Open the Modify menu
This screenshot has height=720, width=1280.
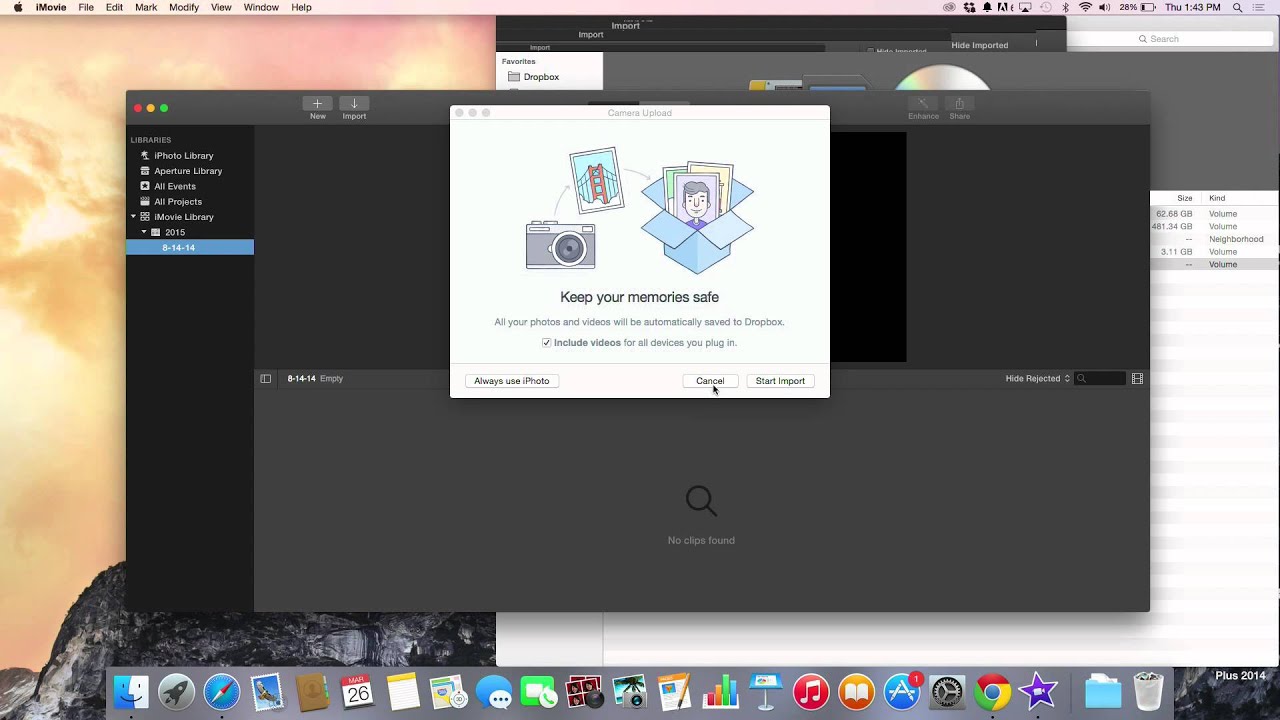[184, 7]
